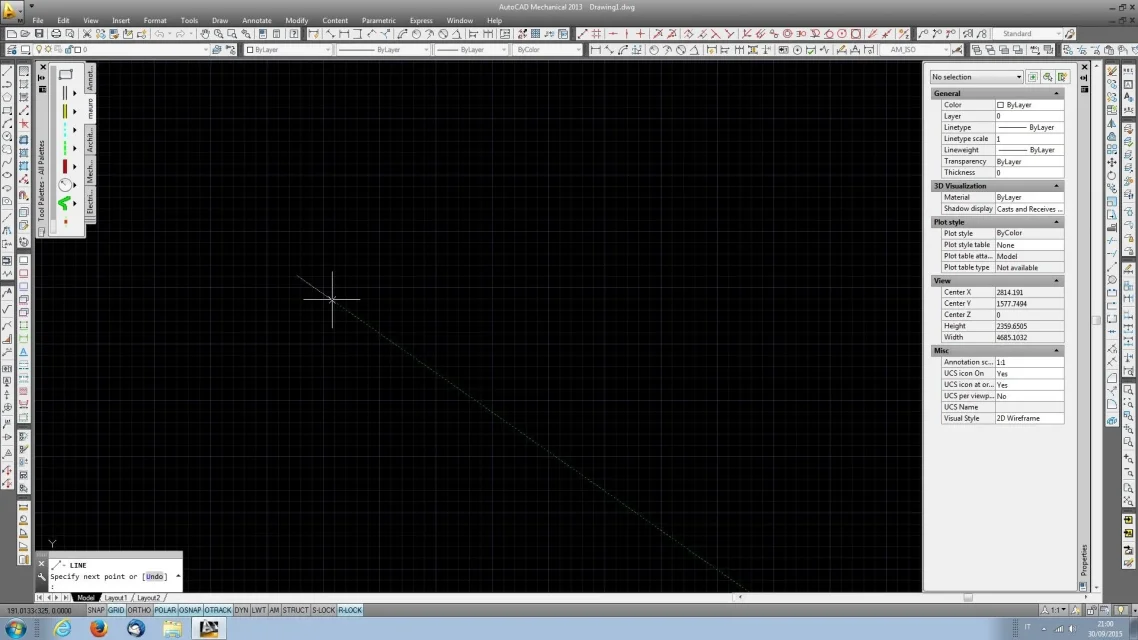
Task: Open the No selection dropdown
Action: tap(976, 77)
